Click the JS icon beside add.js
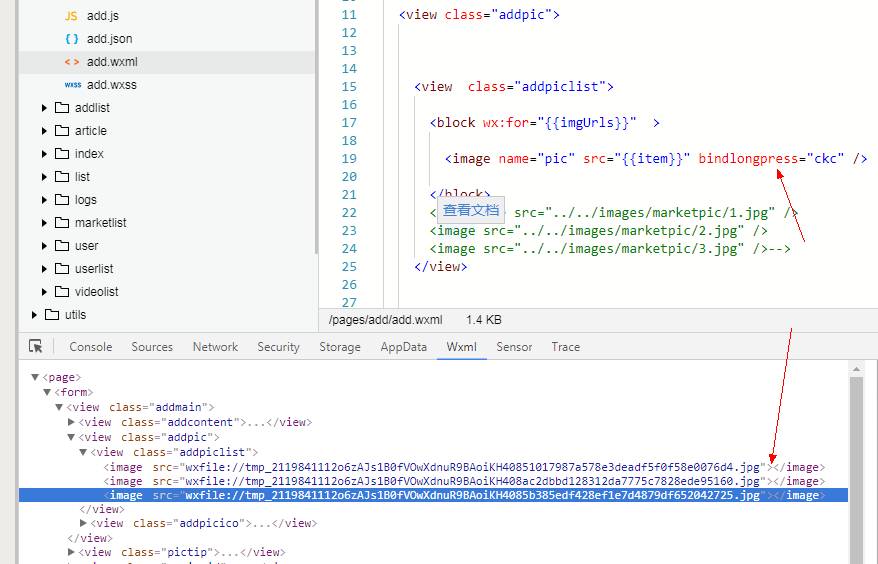The width and height of the screenshot is (878, 564). coord(71,16)
